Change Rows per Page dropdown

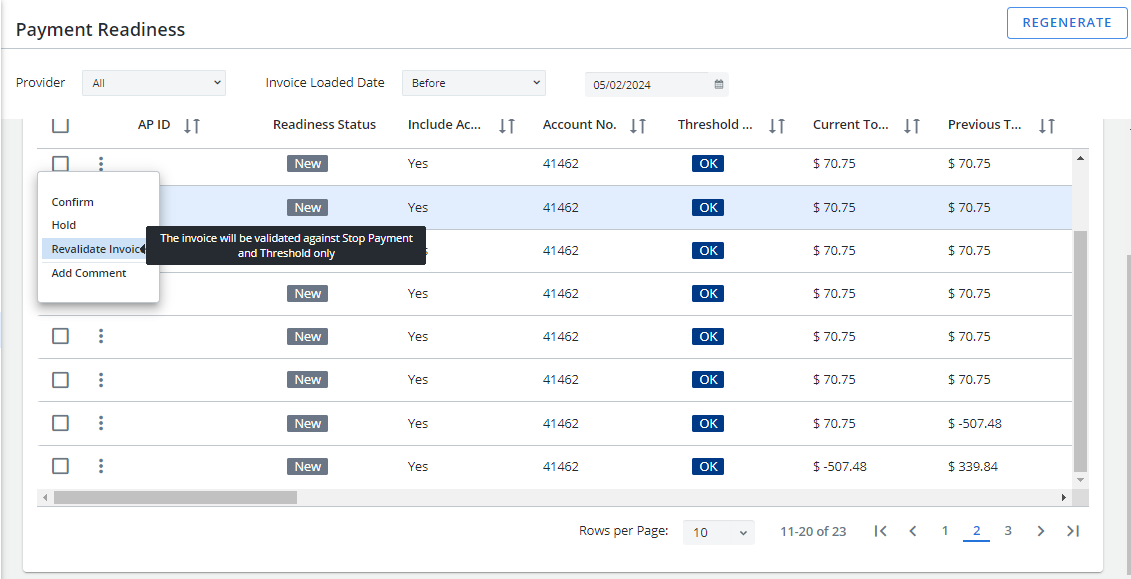pos(719,532)
